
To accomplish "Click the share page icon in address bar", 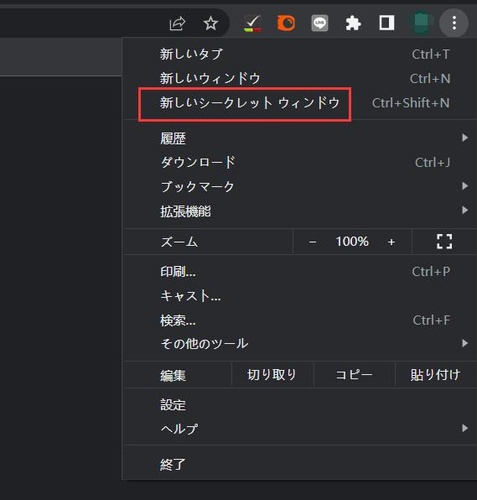I will (177, 23).
